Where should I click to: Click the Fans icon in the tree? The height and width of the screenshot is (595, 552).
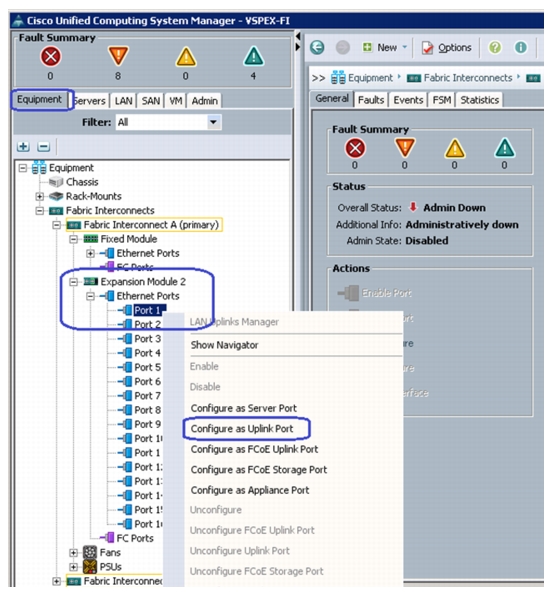pos(90,552)
